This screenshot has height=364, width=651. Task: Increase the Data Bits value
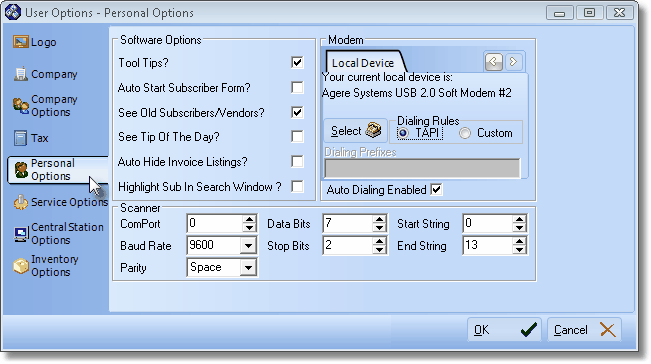379,219
